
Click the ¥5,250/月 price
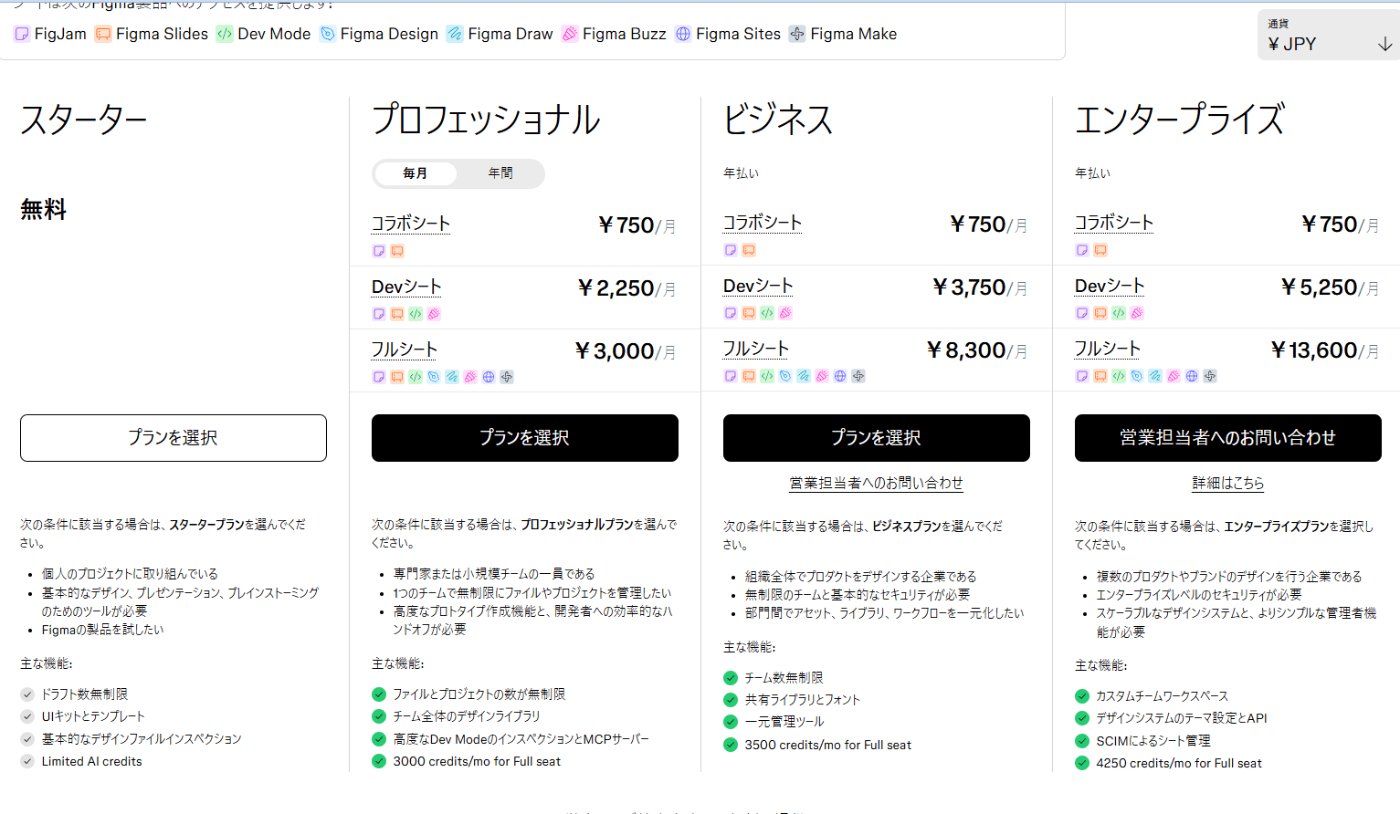tap(1331, 288)
